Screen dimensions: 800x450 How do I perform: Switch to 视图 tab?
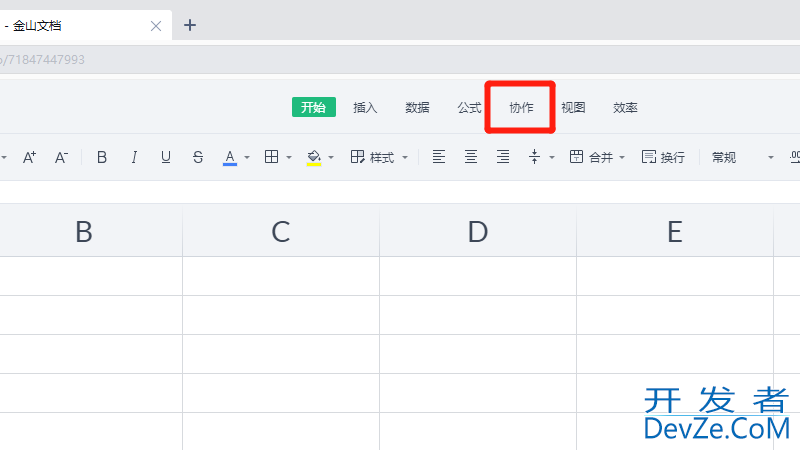click(573, 108)
